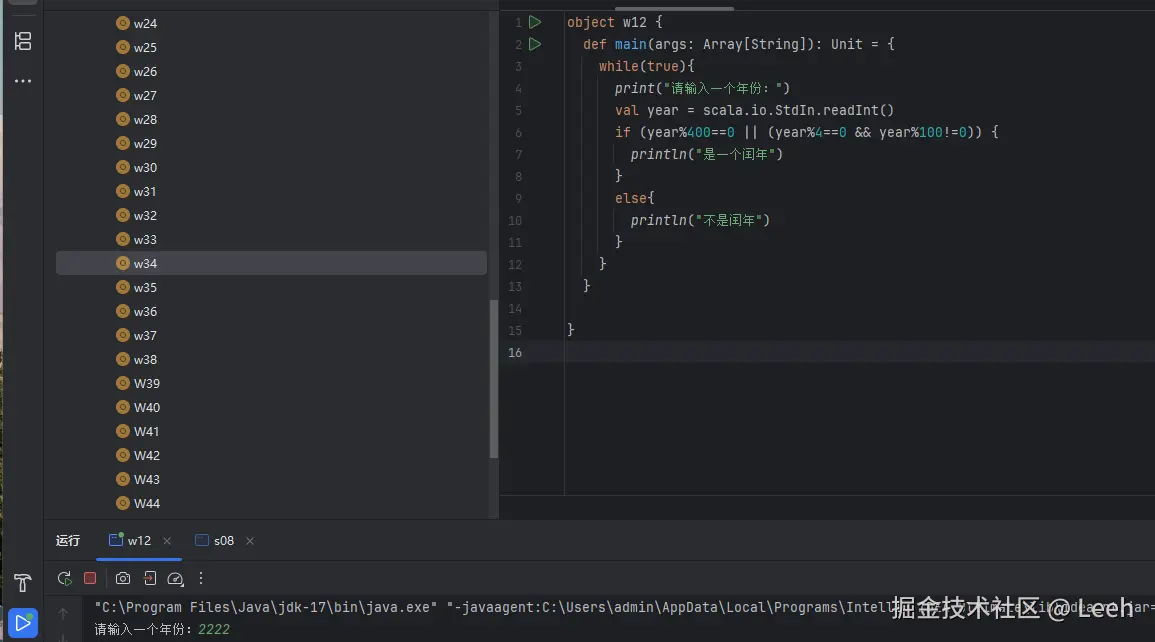Open more options in the Run toolbar
1155x642 pixels.
[x=200, y=579]
